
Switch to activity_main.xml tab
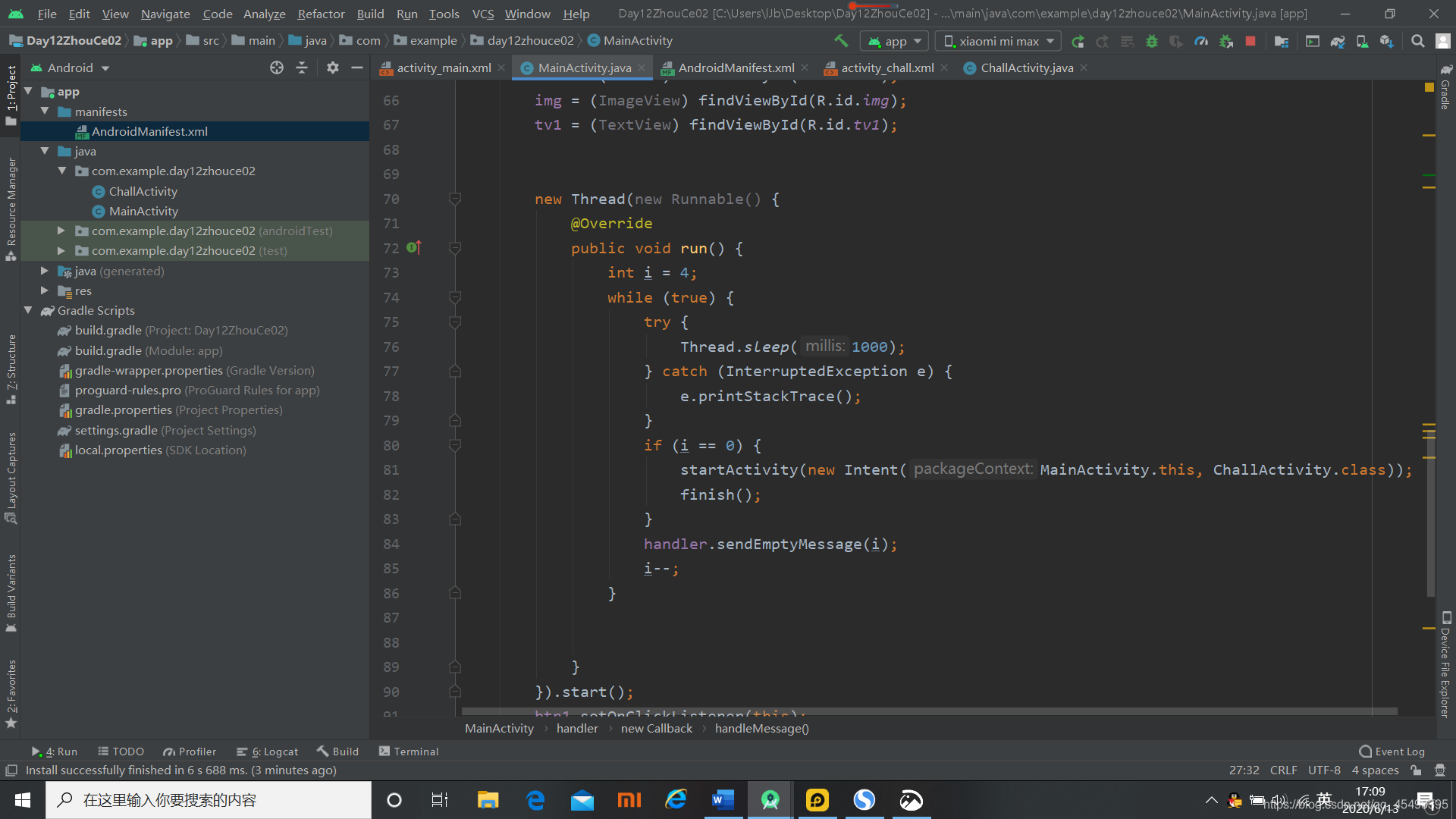444,67
